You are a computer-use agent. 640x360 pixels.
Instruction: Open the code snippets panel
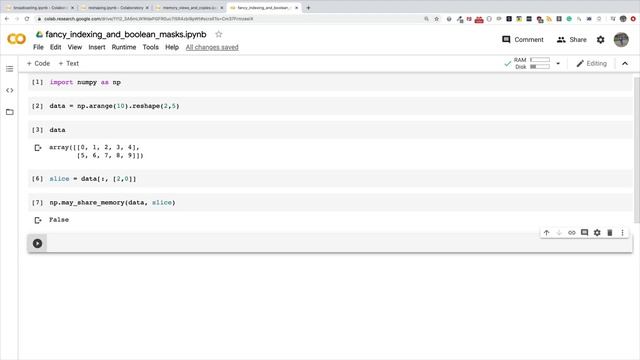coord(10,90)
